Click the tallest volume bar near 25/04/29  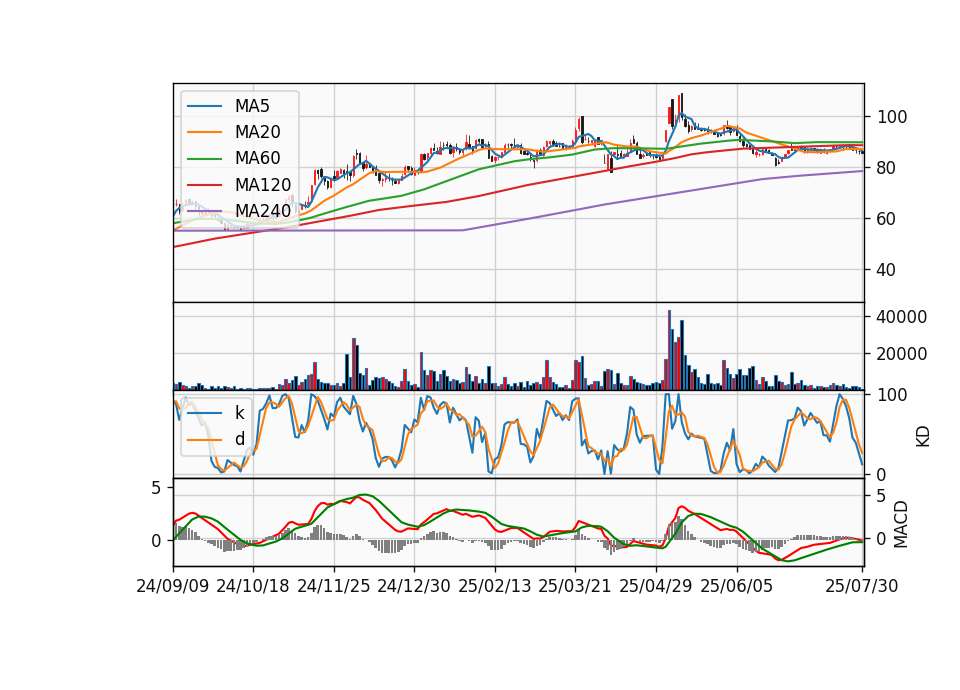click(669, 350)
